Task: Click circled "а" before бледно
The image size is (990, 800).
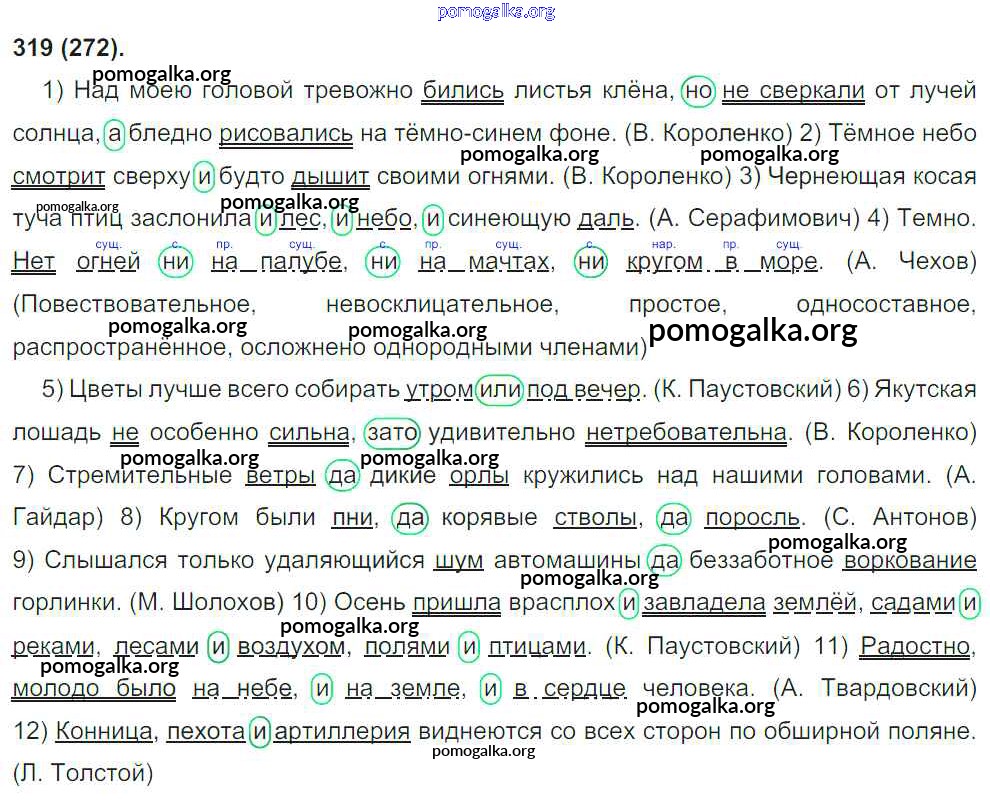Action: 115,133
